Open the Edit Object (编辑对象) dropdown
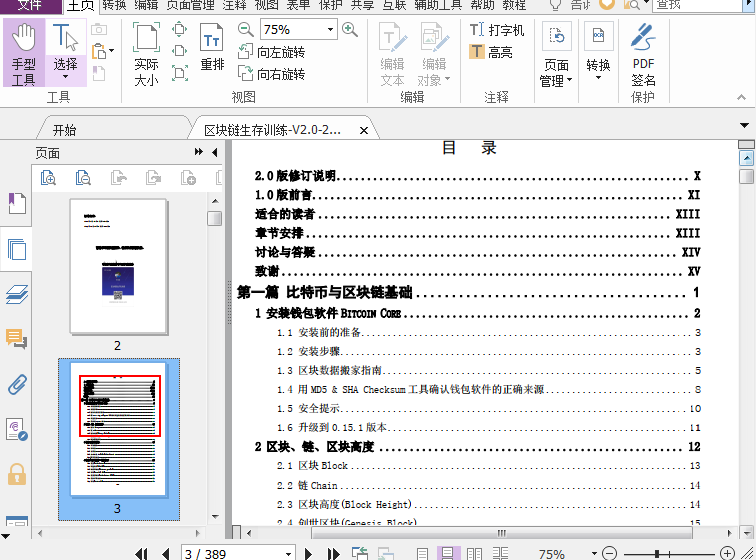 434,54
